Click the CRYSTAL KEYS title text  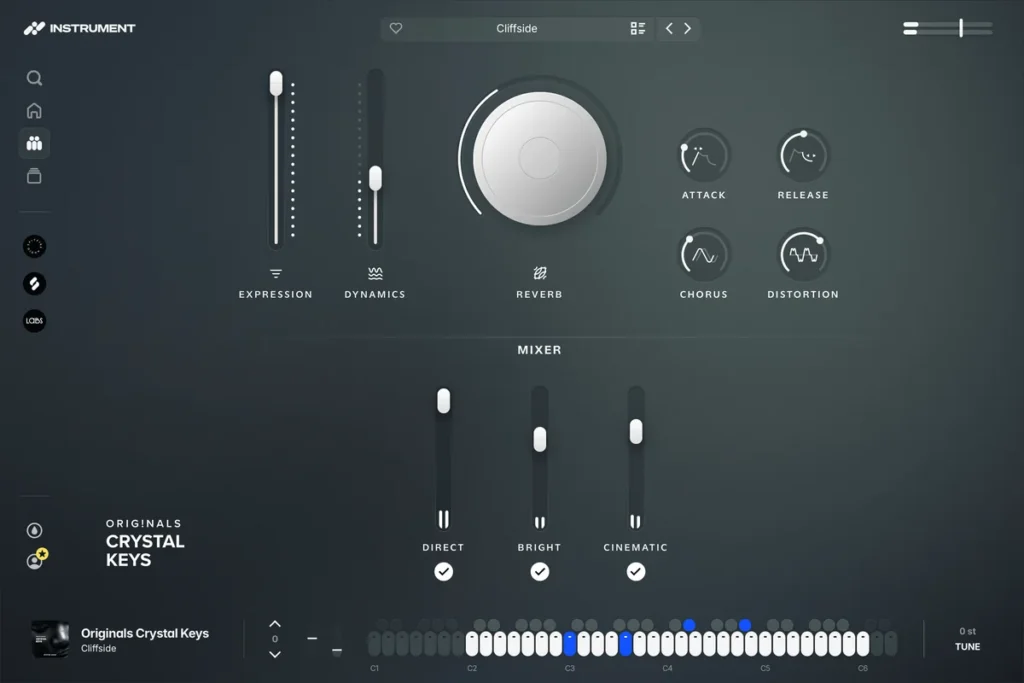tap(145, 550)
